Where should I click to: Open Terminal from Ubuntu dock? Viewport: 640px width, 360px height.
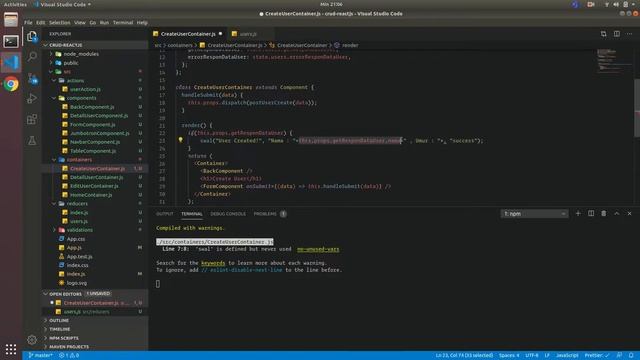tap(11, 41)
